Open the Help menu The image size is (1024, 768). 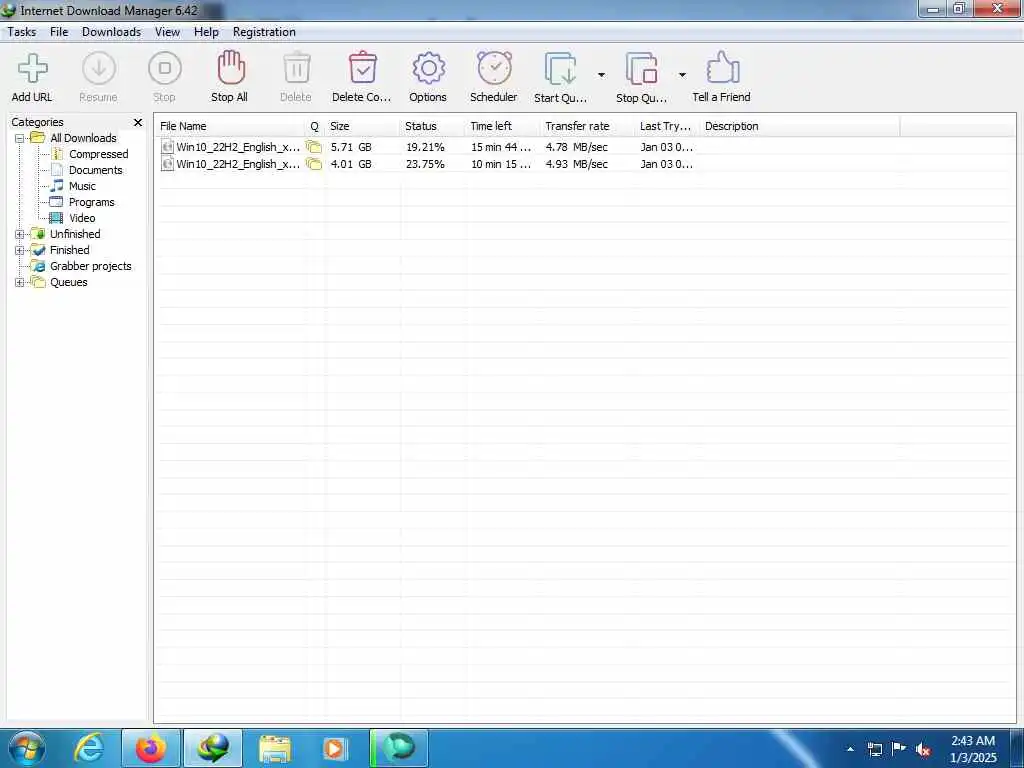point(206,32)
